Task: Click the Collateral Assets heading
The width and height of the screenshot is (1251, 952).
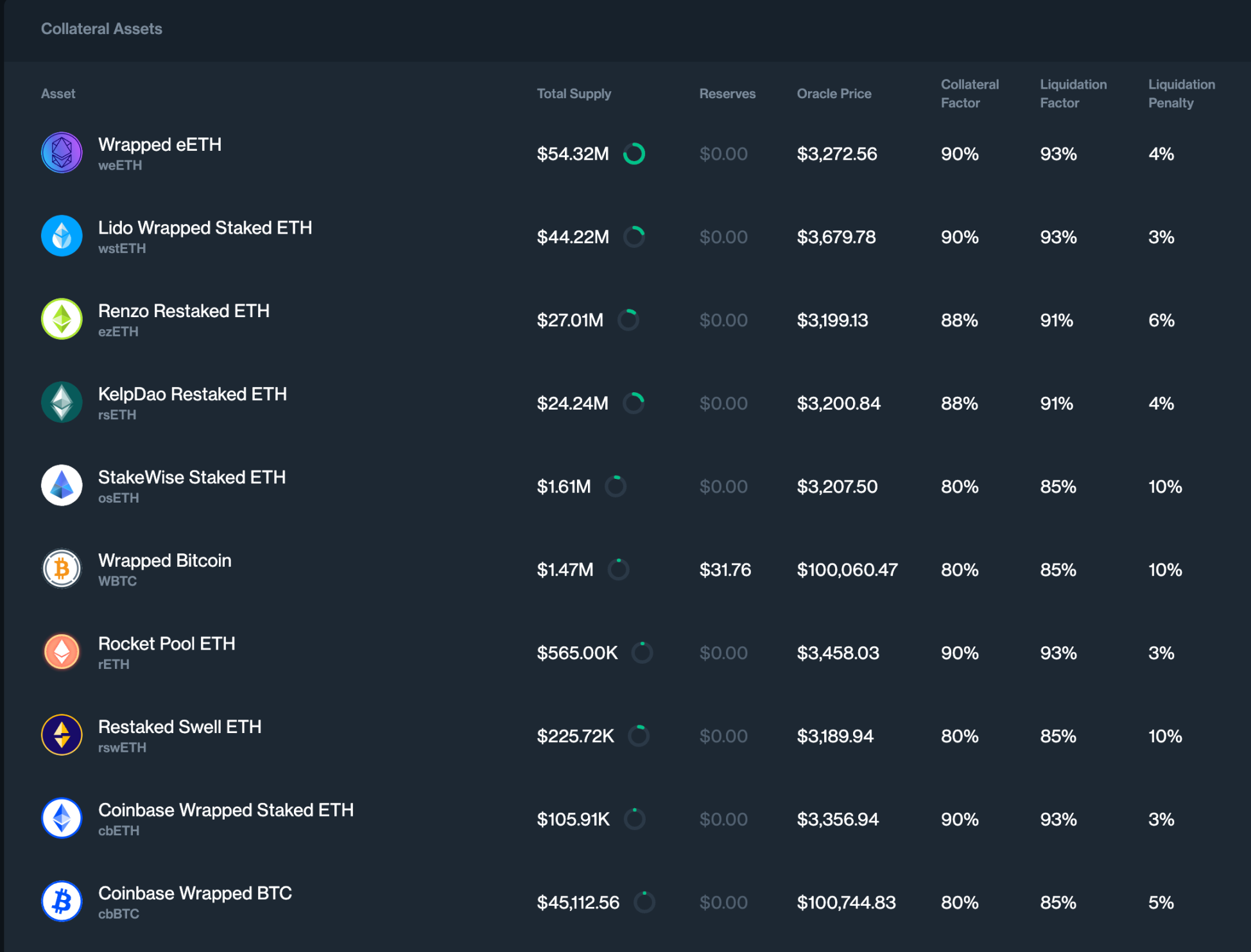Action: pos(101,29)
